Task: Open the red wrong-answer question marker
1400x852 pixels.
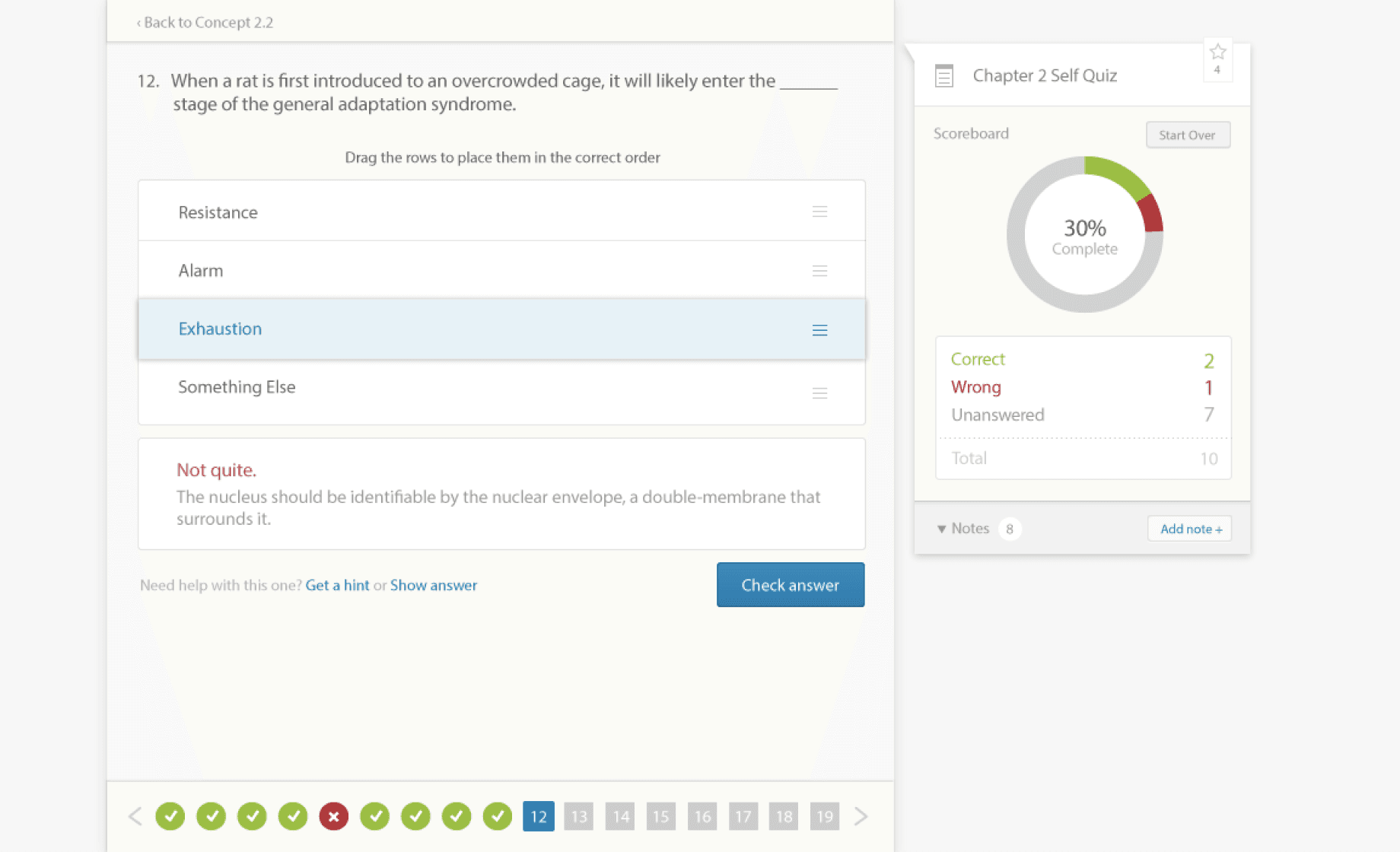Action: pyautogui.click(x=333, y=816)
